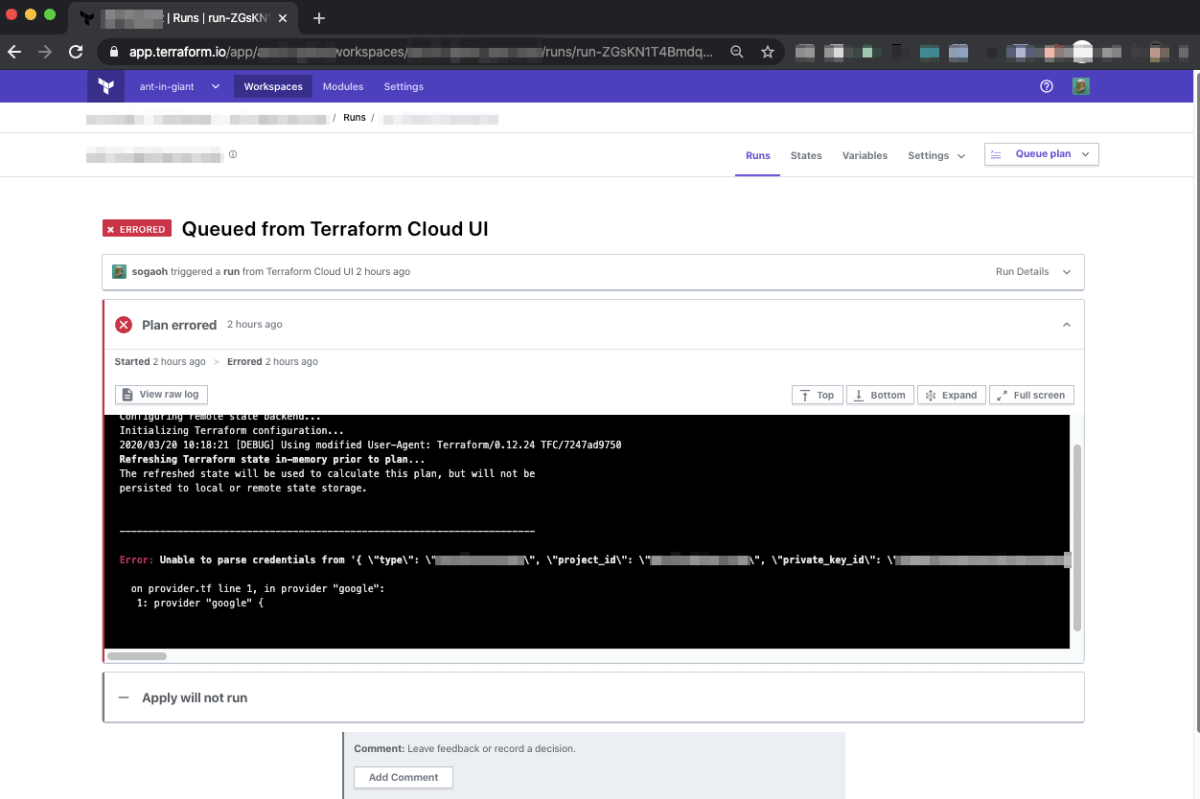Open a new browser tab with plus
Screen dimensions: 1200x799
pos(319,18)
